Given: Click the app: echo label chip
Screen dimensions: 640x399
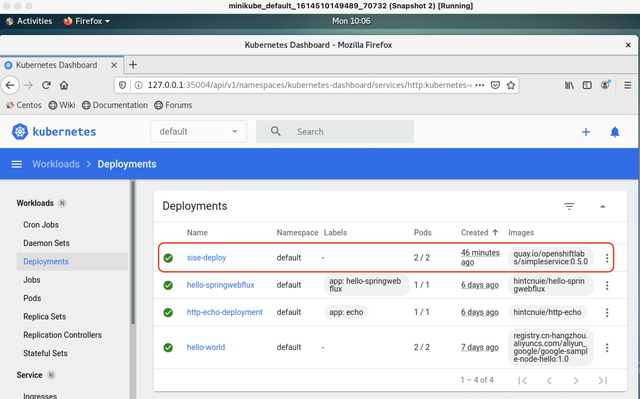Looking at the screenshot, I should click(x=346, y=312).
